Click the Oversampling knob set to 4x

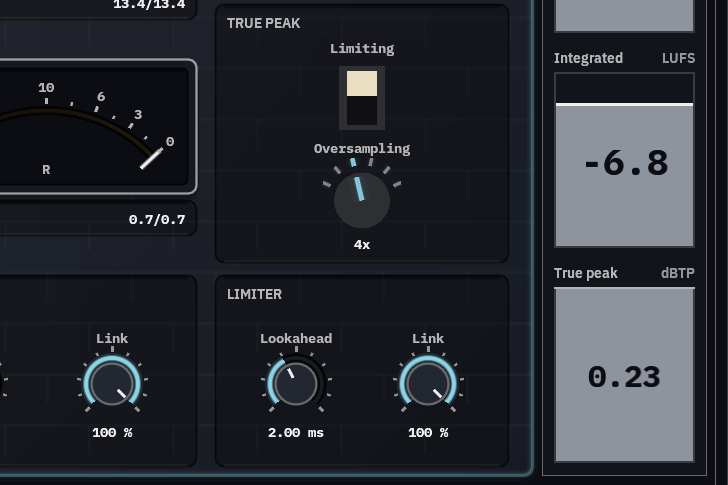pyautogui.click(x=362, y=200)
